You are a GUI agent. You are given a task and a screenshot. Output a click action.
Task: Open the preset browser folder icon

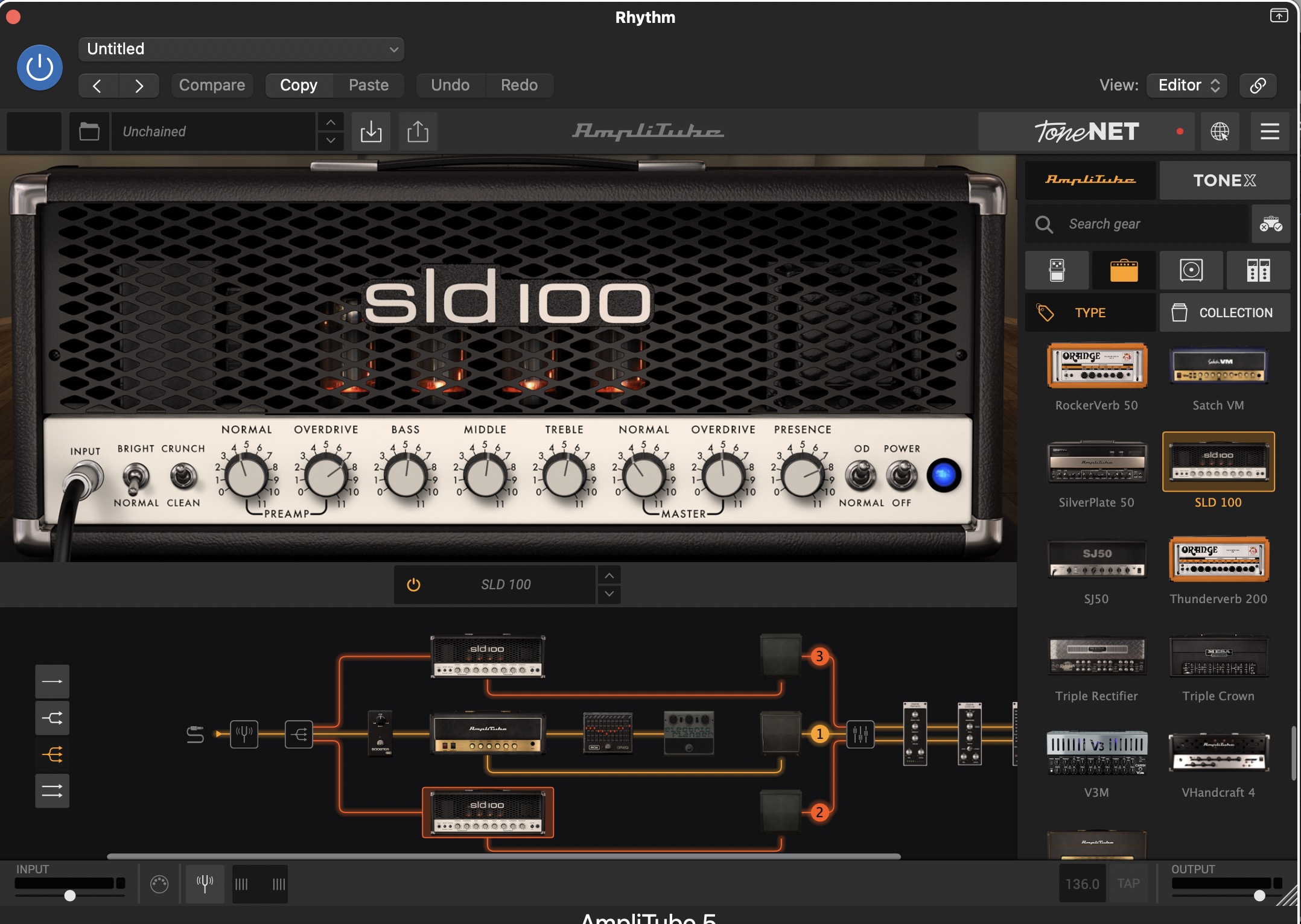coord(89,131)
